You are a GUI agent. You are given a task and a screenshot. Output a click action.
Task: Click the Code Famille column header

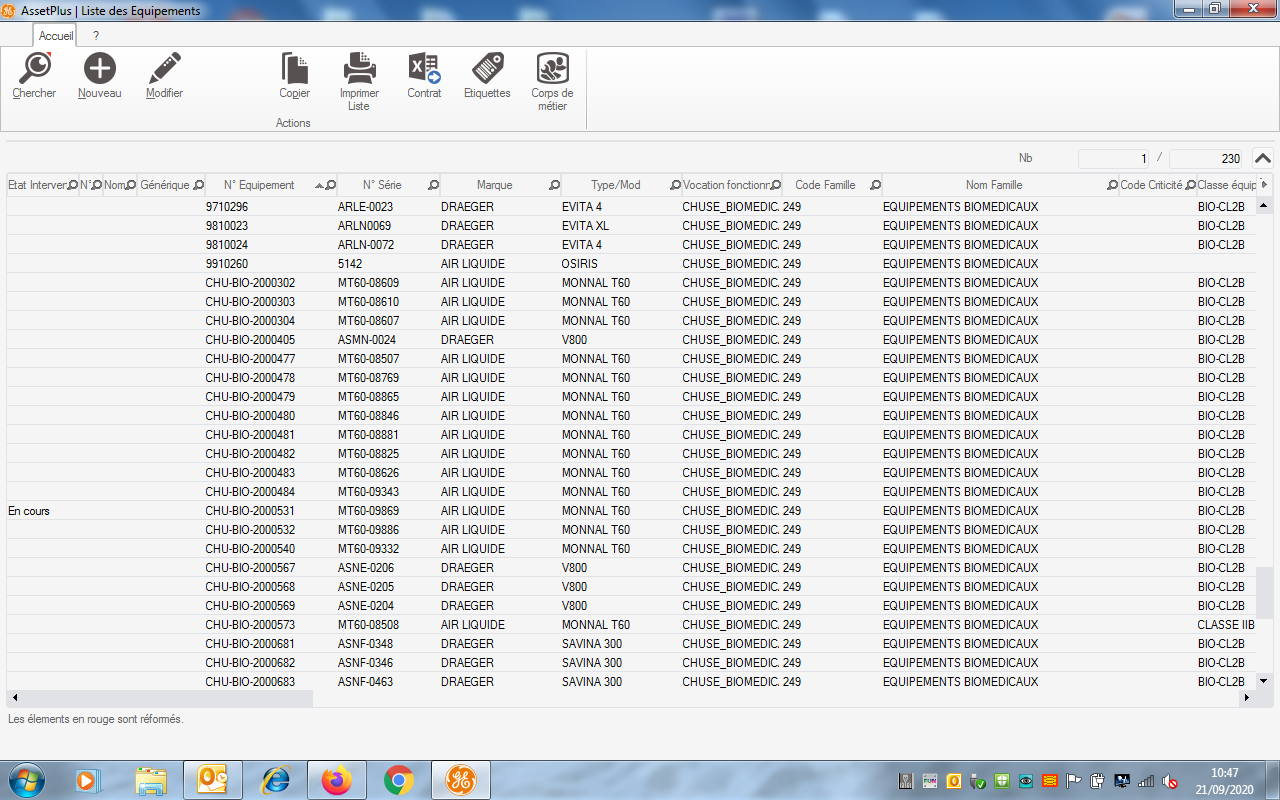pyautogui.click(x=825, y=185)
